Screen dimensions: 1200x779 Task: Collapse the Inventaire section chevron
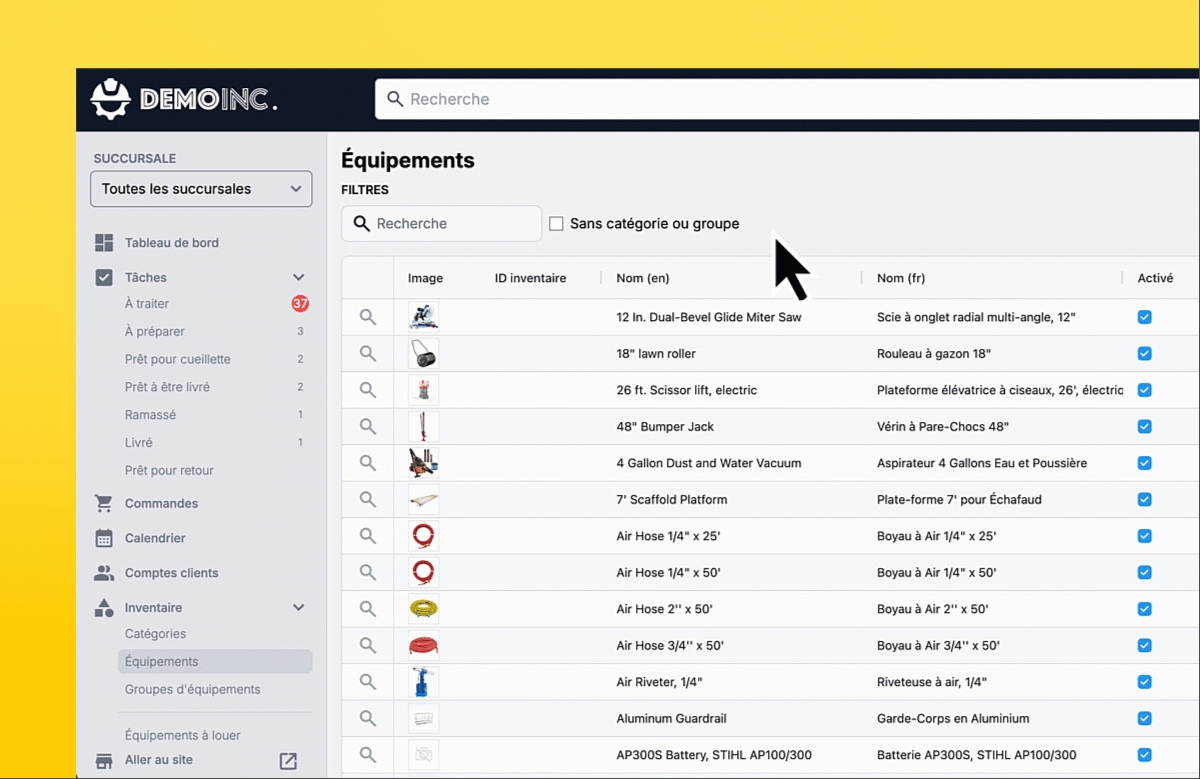pos(298,608)
